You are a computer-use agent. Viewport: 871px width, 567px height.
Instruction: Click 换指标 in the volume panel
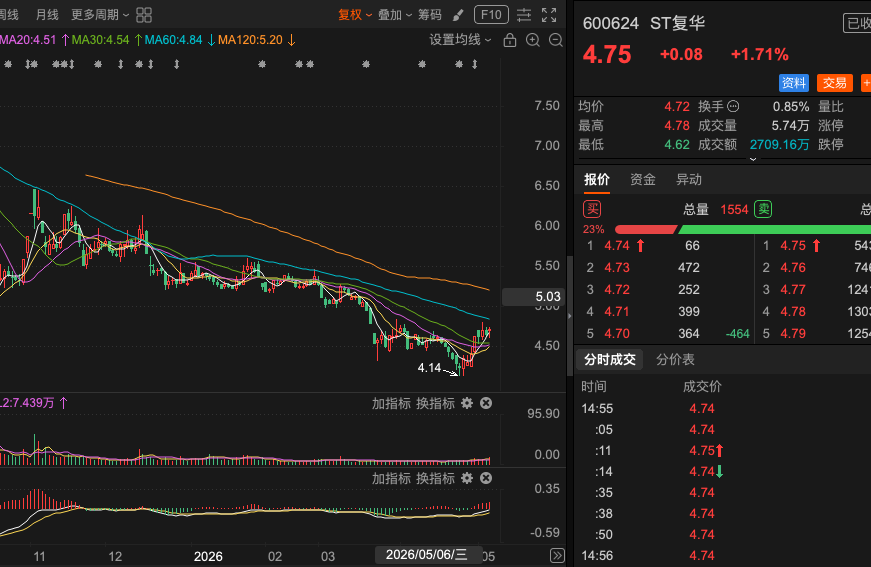point(436,403)
